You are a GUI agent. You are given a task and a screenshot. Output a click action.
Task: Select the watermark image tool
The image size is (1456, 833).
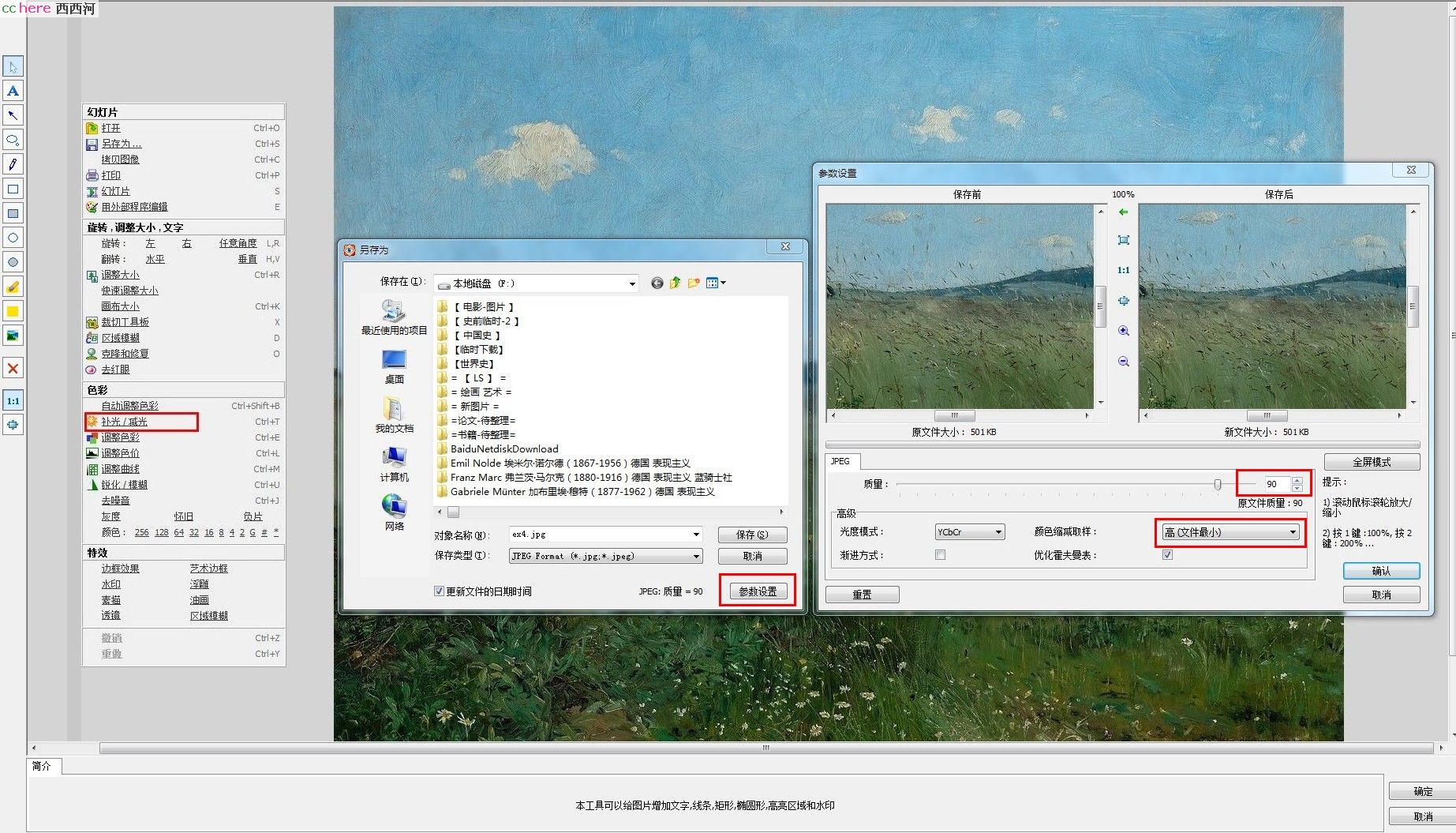[13, 336]
